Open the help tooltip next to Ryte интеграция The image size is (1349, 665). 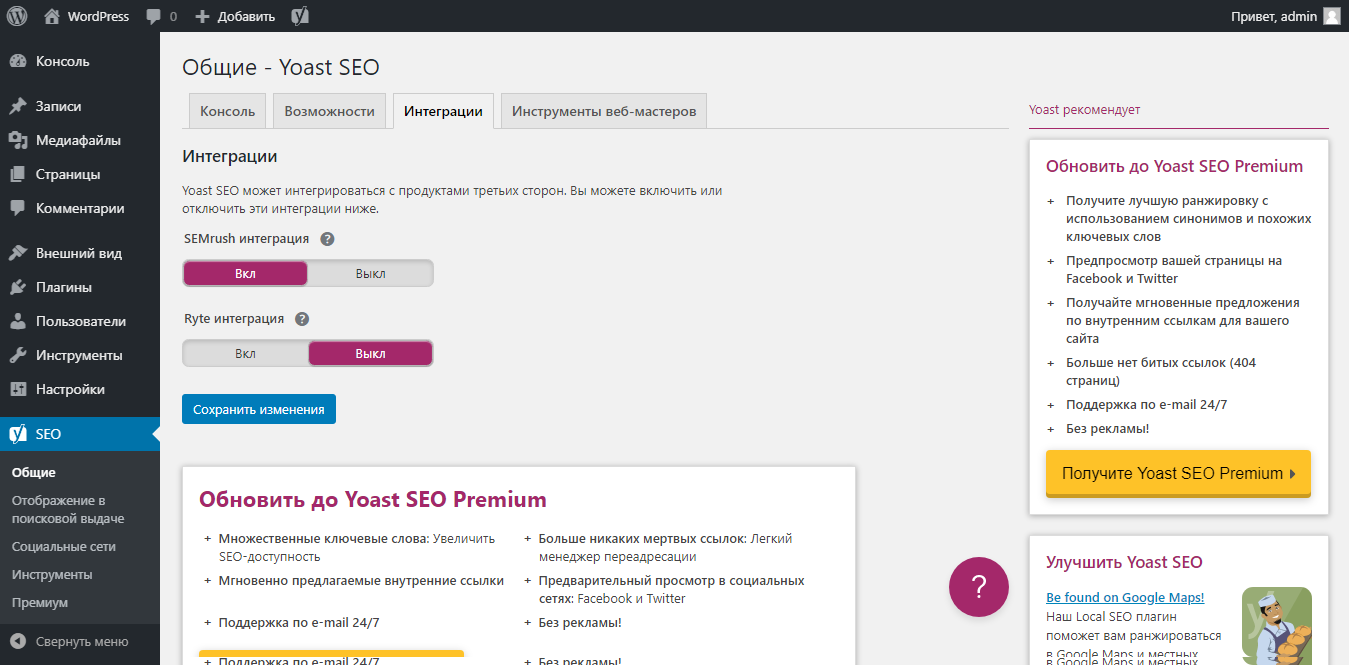coord(301,319)
